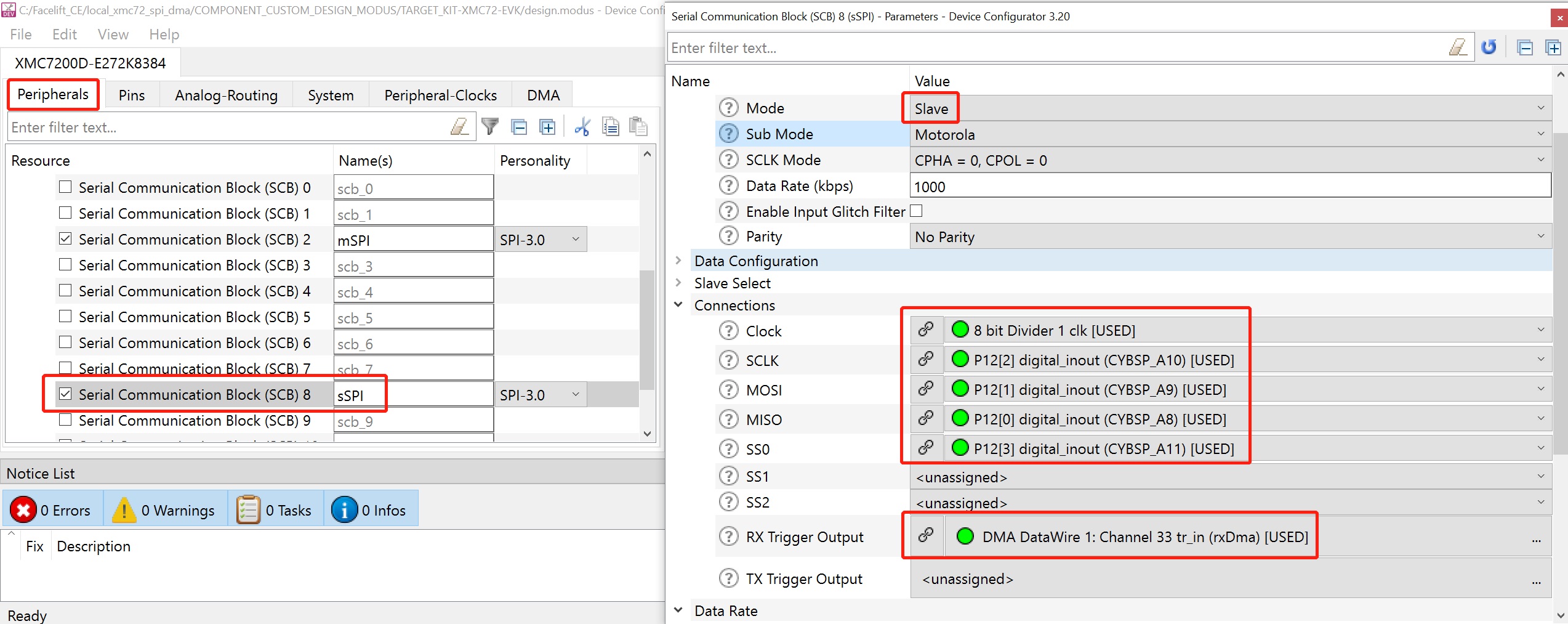Viewport: 1568px width, 624px height.
Task: Open the SS1 unassigned dropdown
Action: click(1230, 477)
